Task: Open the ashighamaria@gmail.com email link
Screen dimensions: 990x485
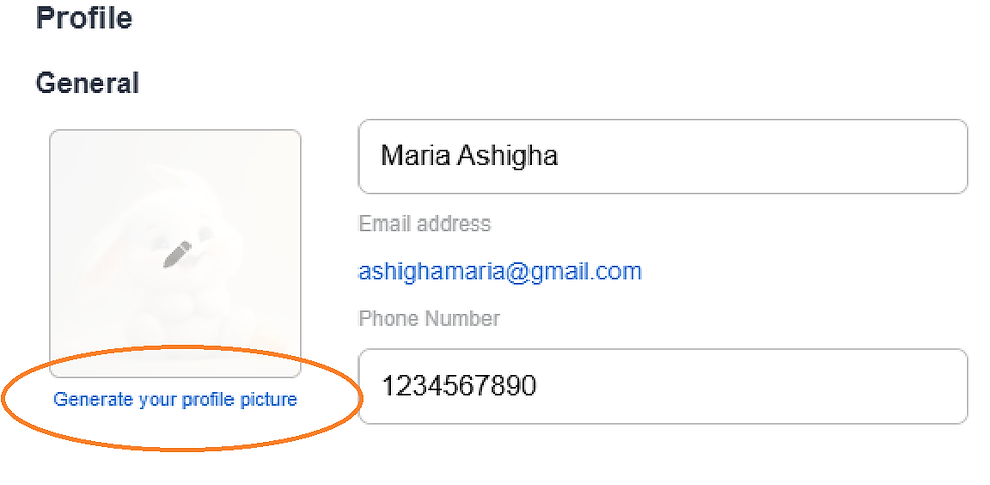Action: coord(500,272)
